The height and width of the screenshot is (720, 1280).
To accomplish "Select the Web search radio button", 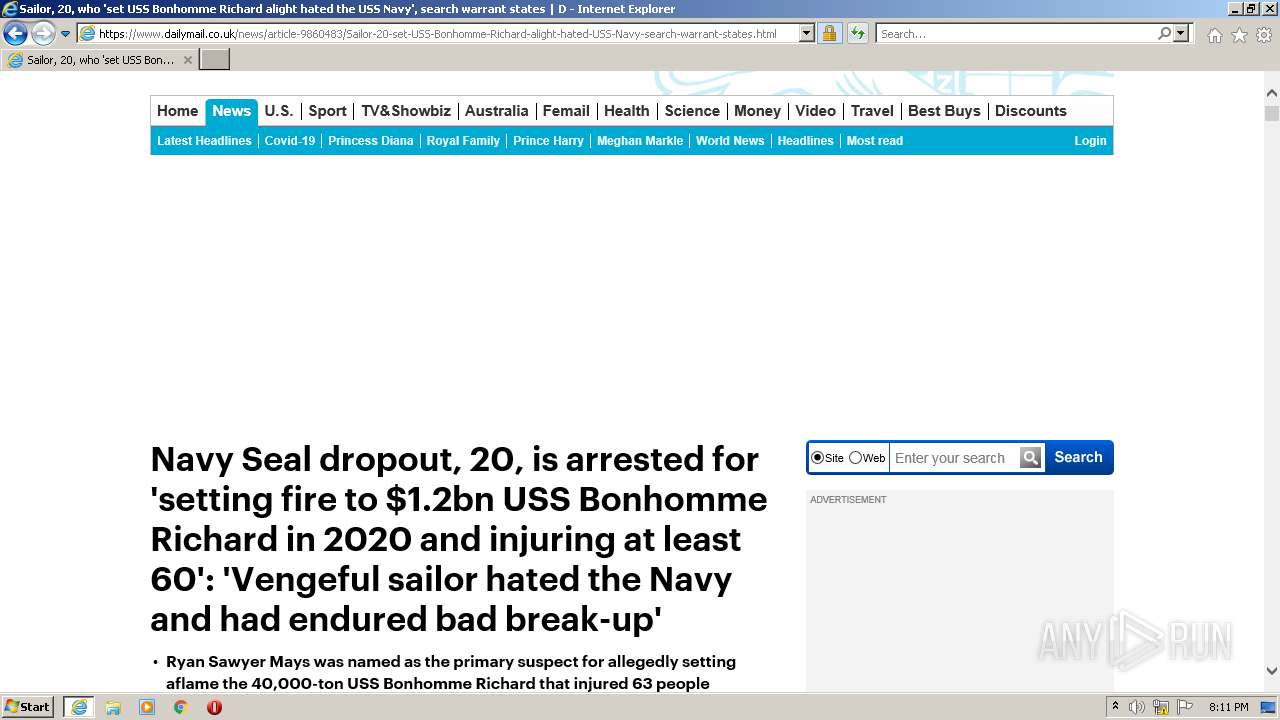I will point(855,458).
